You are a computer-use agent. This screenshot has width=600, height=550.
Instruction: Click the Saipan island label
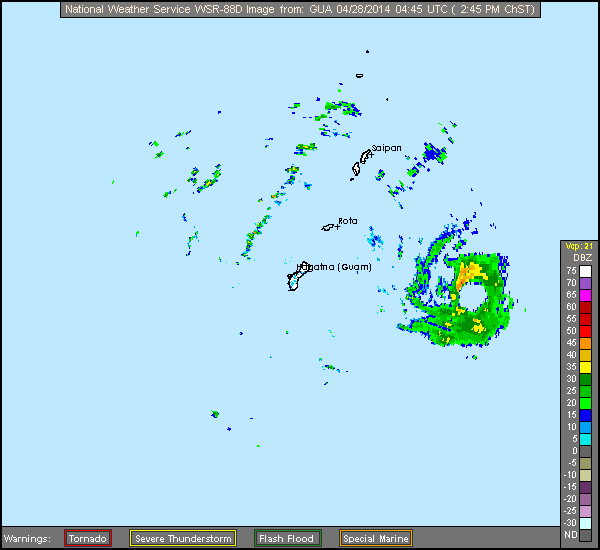[386, 148]
